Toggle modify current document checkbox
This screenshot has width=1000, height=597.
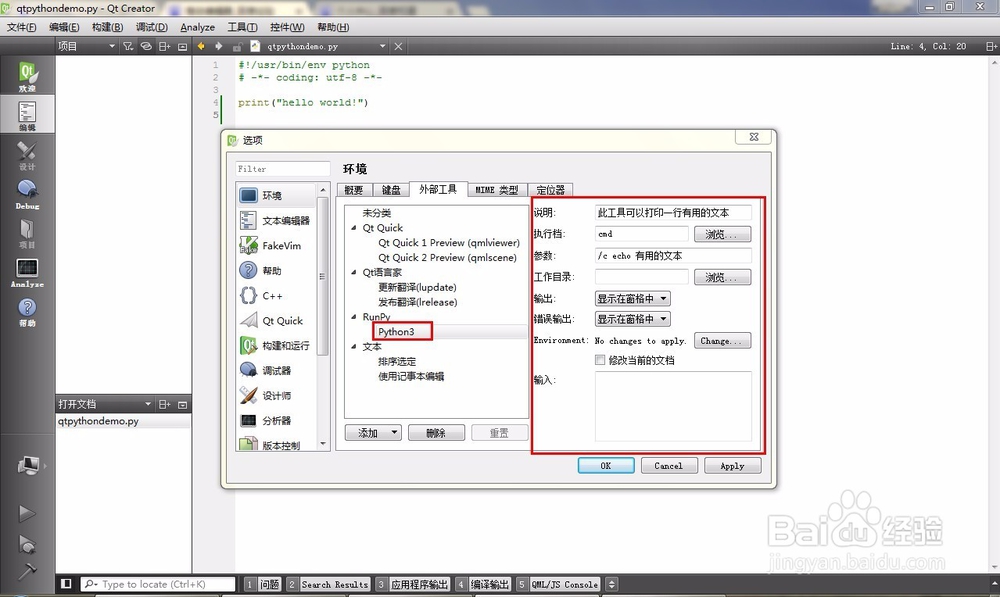[599, 360]
